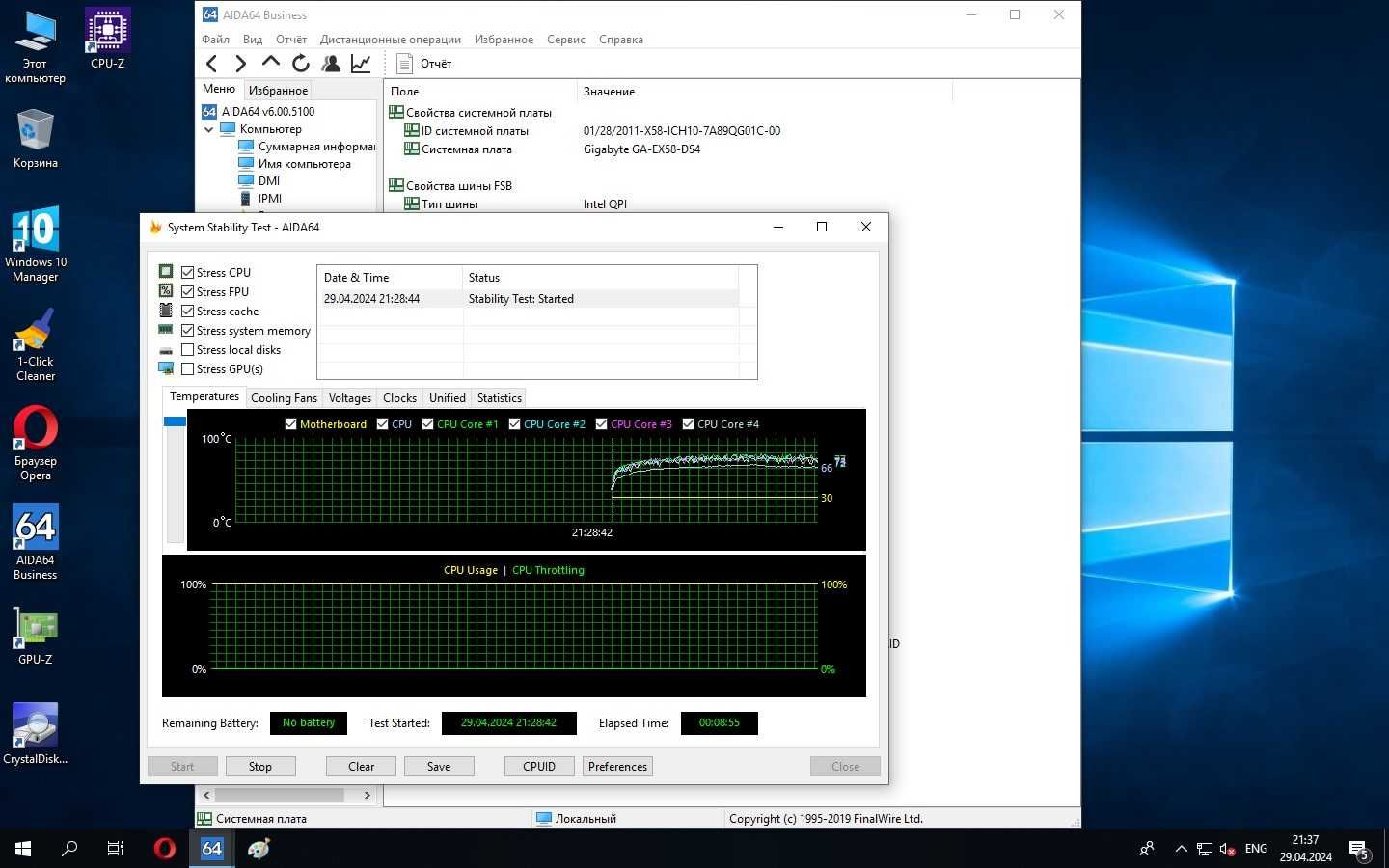The image size is (1389, 868).
Task: Click AIDA64 icon on the taskbar
Action: [x=212, y=849]
